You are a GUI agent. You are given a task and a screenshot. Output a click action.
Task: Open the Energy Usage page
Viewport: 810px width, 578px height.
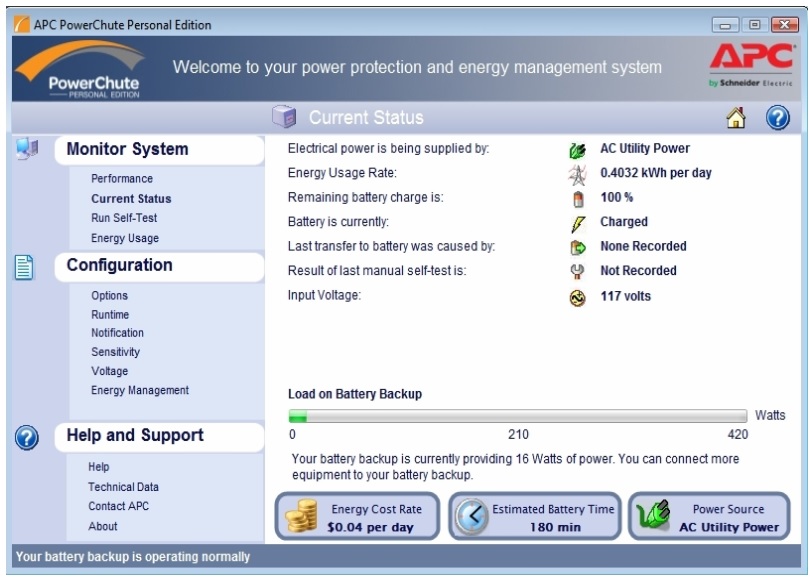[125, 238]
